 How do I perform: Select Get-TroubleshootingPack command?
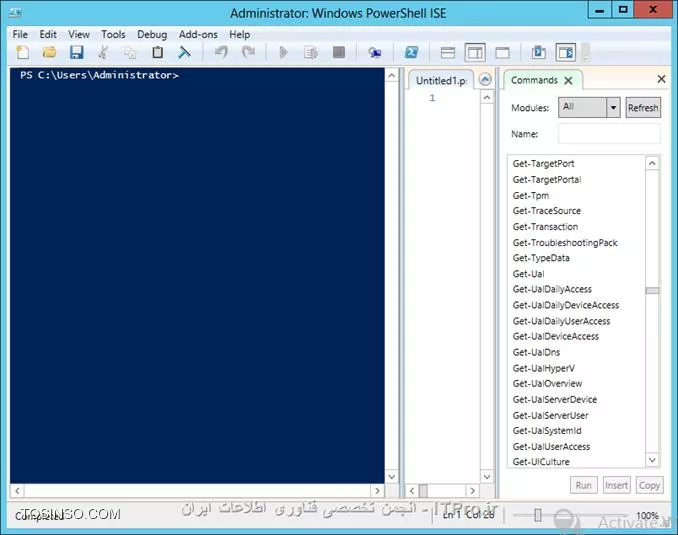click(565, 243)
